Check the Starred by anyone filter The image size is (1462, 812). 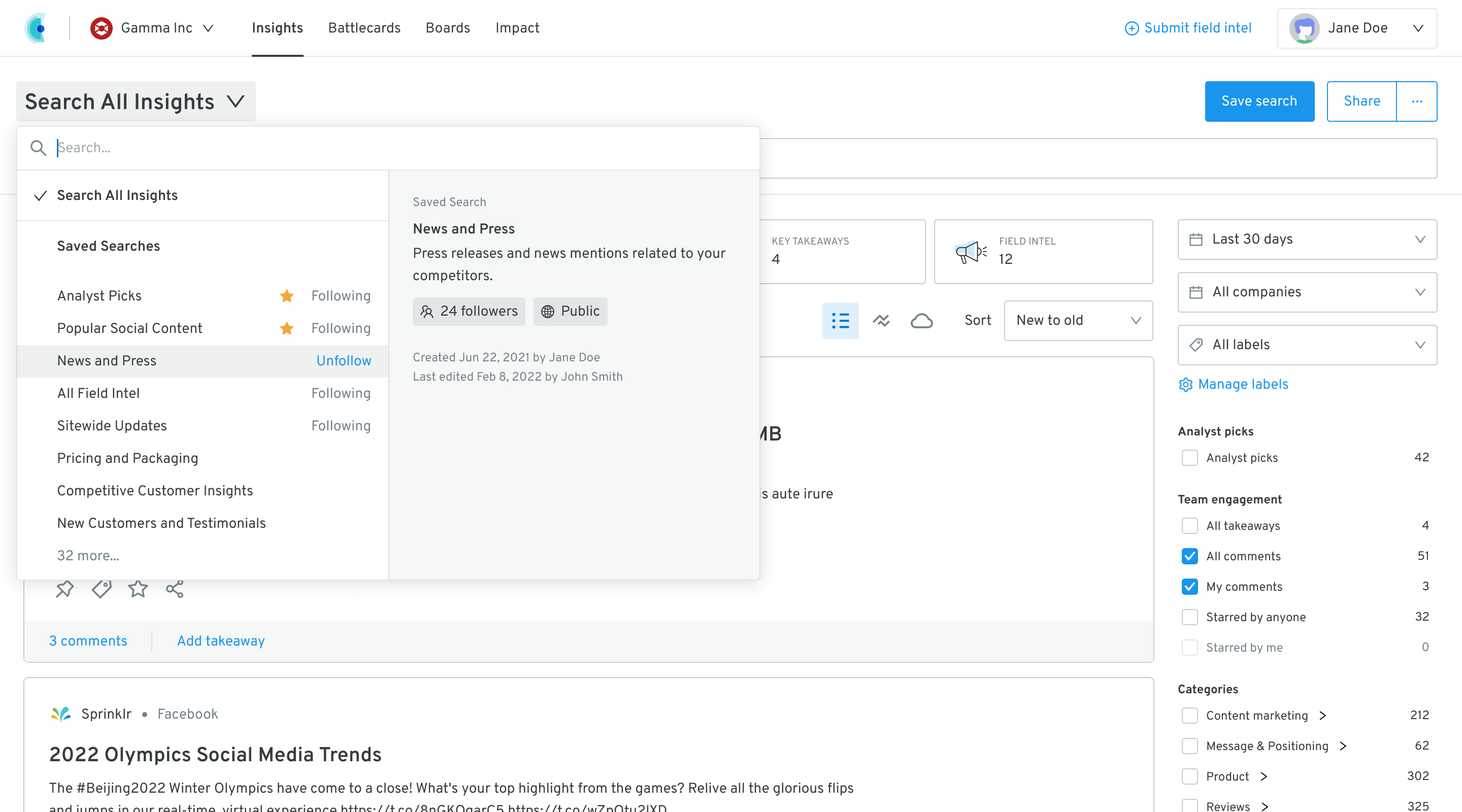point(1189,617)
